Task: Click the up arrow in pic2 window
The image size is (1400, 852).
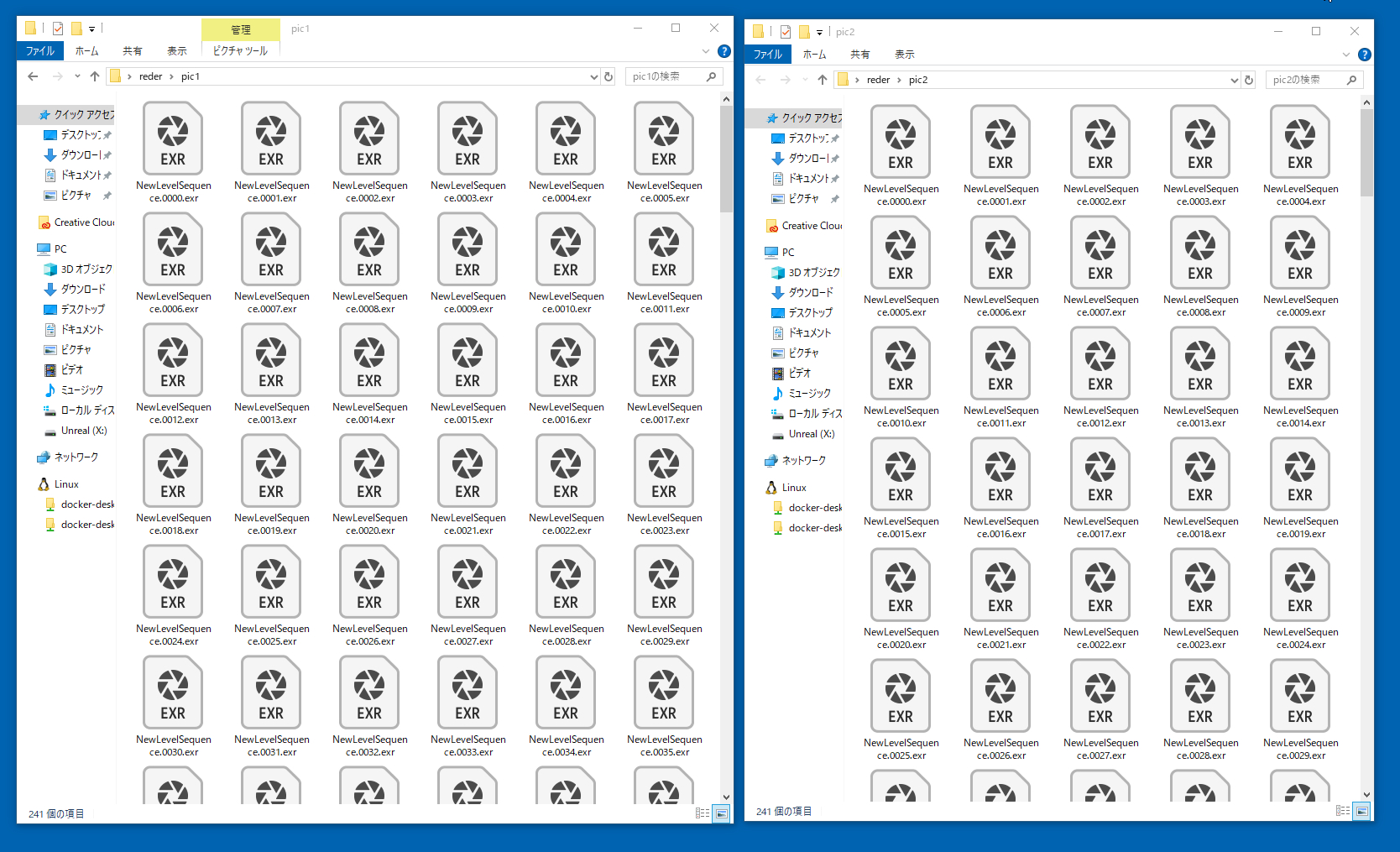Action: coord(822,80)
